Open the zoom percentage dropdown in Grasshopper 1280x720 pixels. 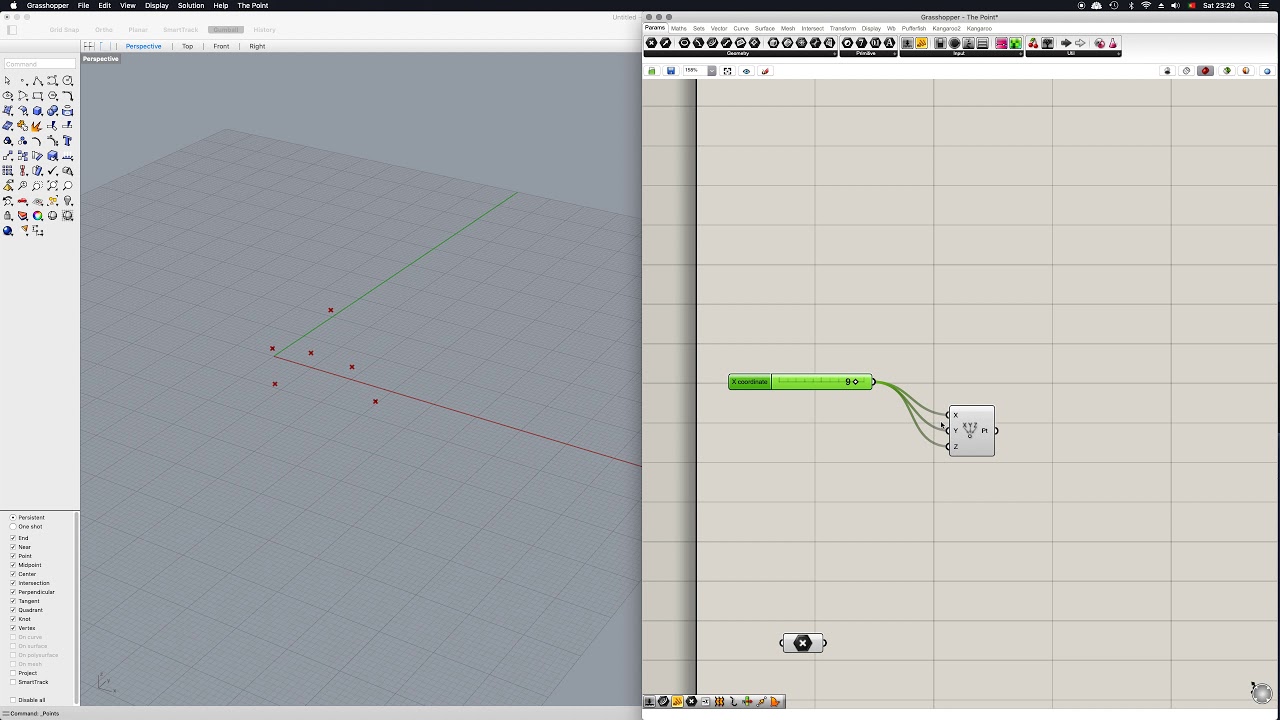tap(712, 71)
